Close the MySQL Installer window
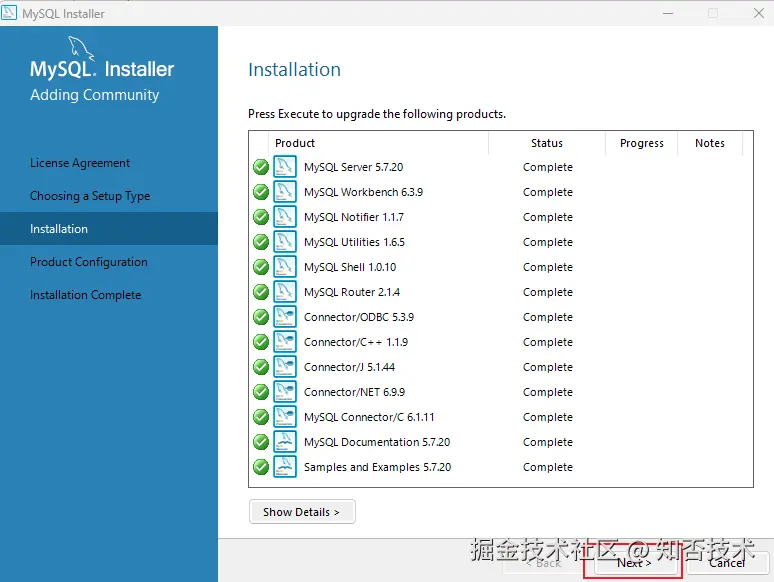Image resolution: width=774 pixels, height=582 pixels. pyautogui.click(x=759, y=13)
